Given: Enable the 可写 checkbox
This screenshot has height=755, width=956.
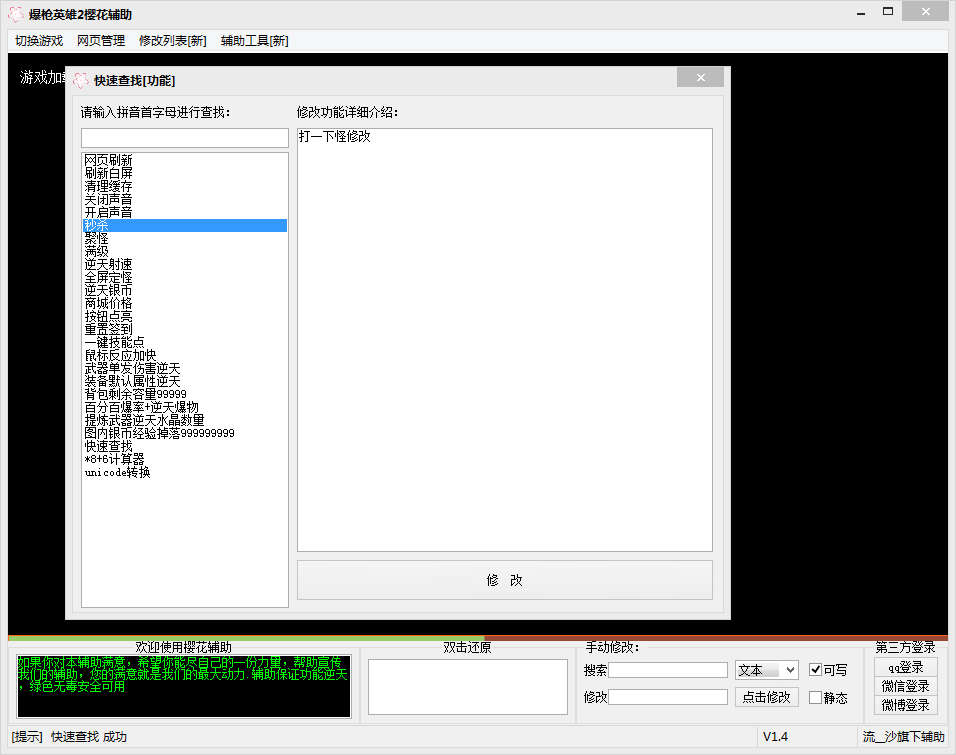Looking at the screenshot, I should click(816, 670).
